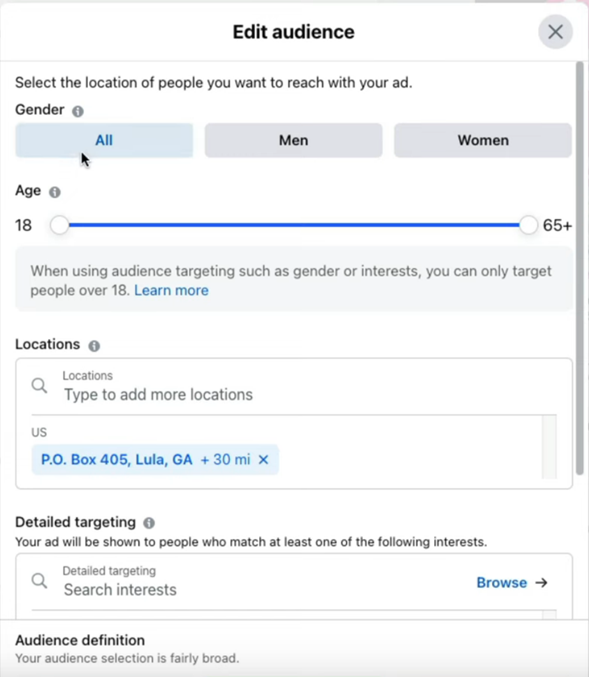Remove the Lula, GA location chip
Viewport: 589px width, 677px height.
click(263, 459)
